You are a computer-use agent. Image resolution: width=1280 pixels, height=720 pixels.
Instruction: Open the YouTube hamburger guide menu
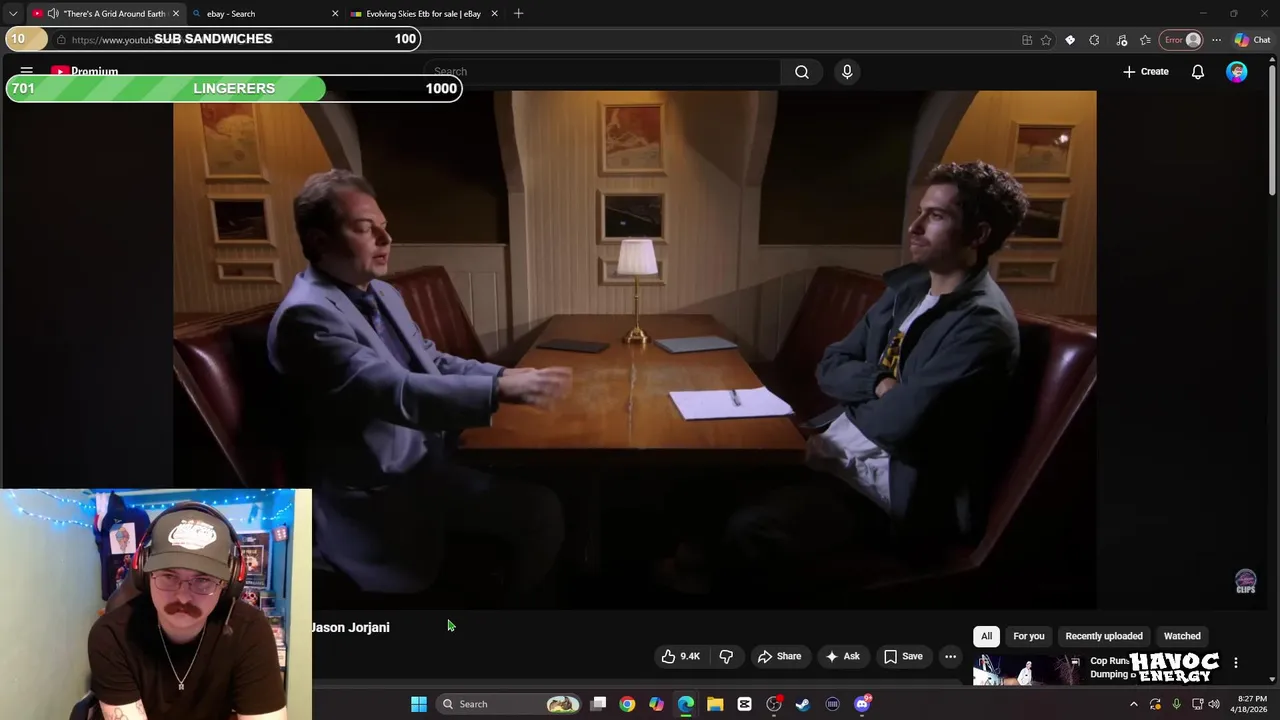27,72
